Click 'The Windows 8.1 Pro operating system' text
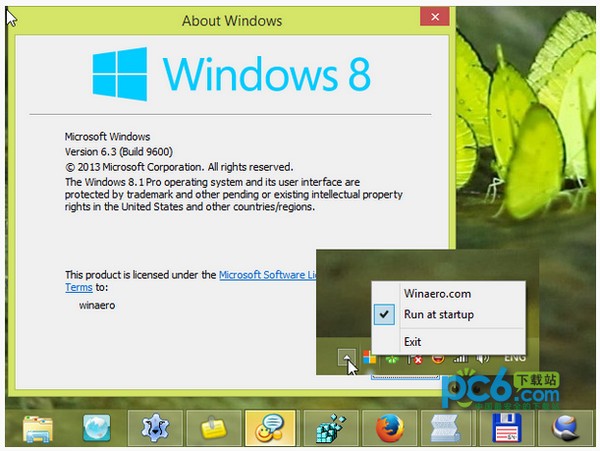 [212, 182]
